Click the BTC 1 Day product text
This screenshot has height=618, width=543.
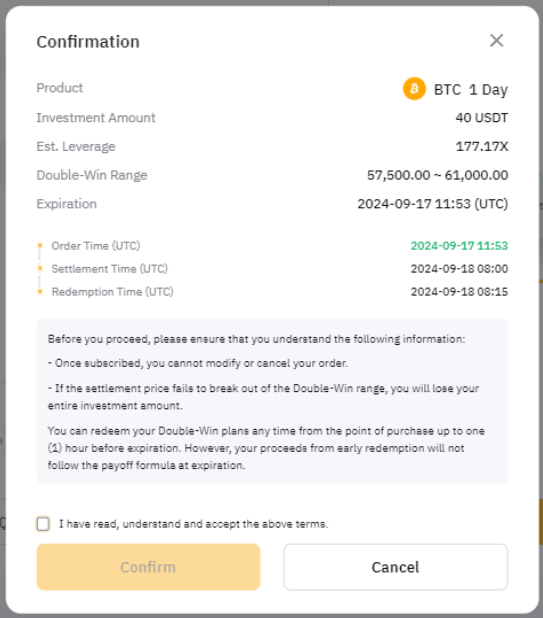pos(470,90)
